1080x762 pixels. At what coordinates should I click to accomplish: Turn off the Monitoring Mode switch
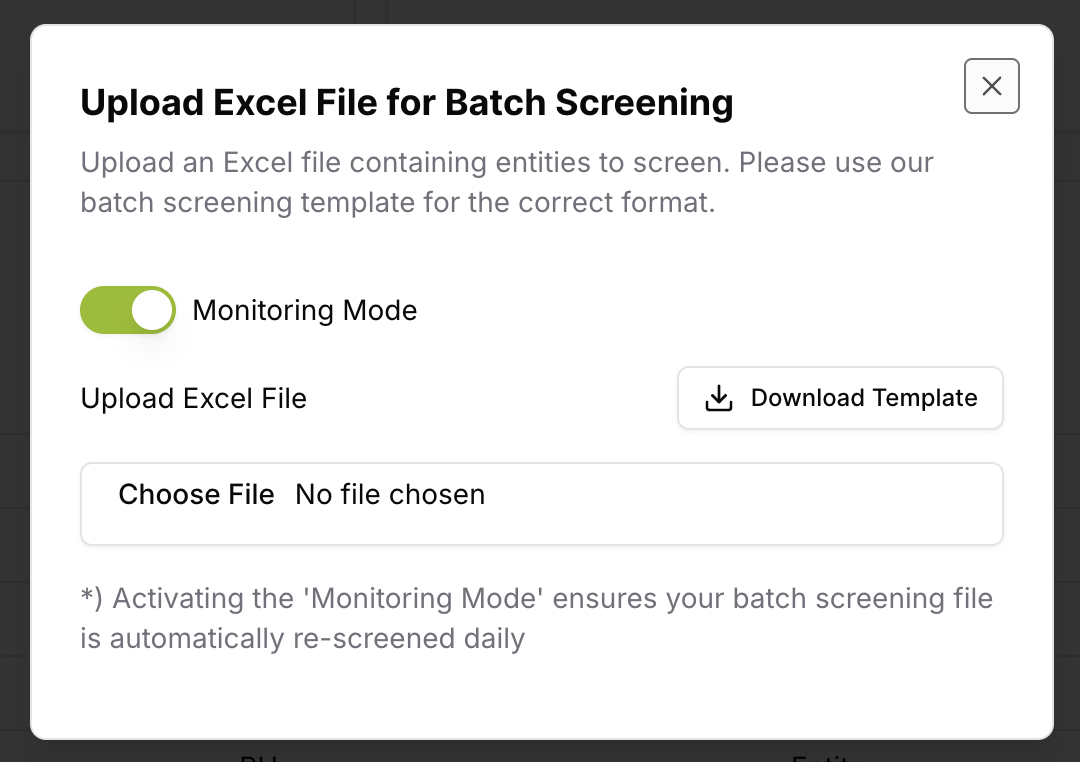coord(128,310)
